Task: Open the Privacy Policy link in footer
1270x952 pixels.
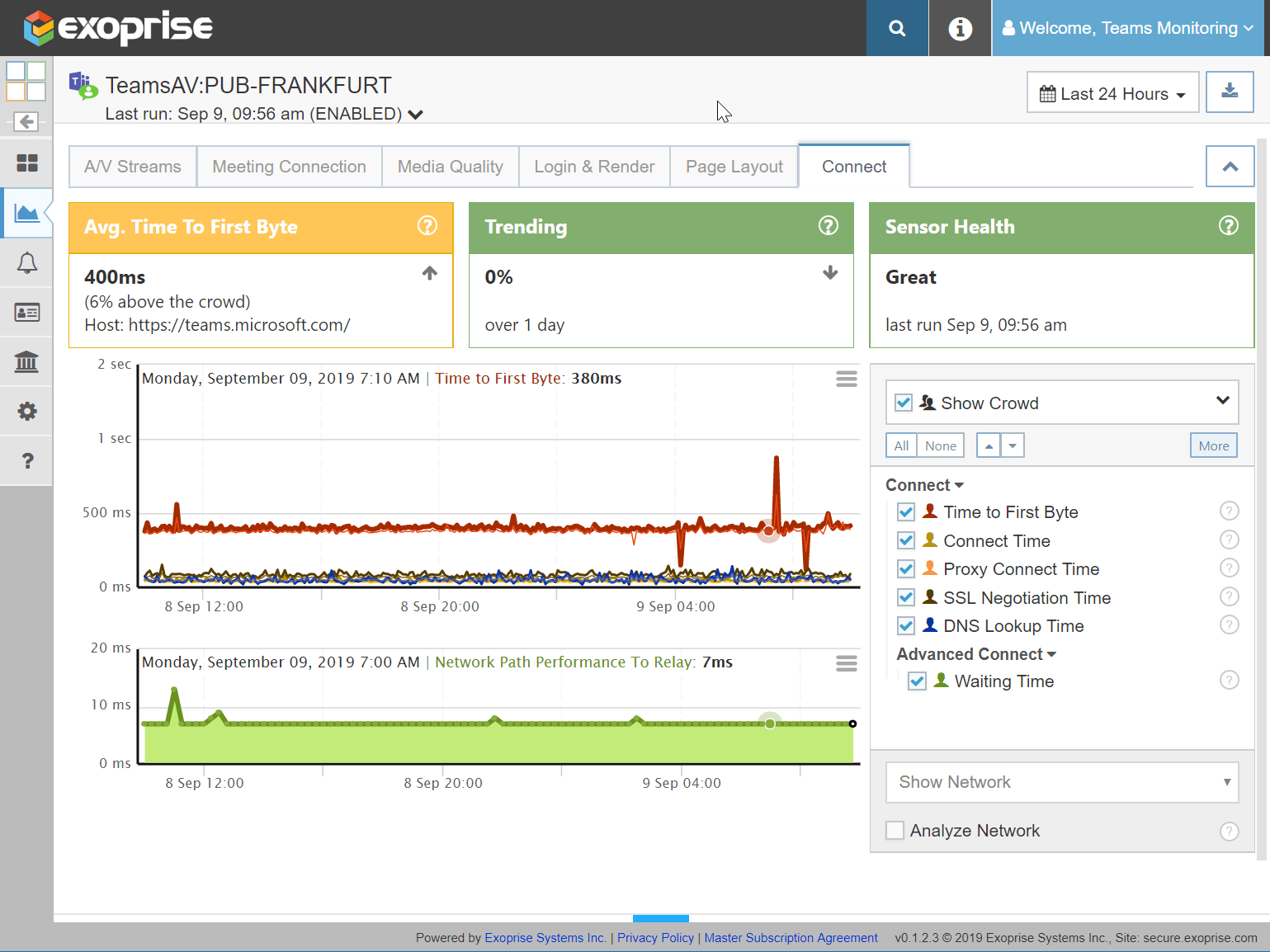Action: pyautogui.click(x=655, y=937)
